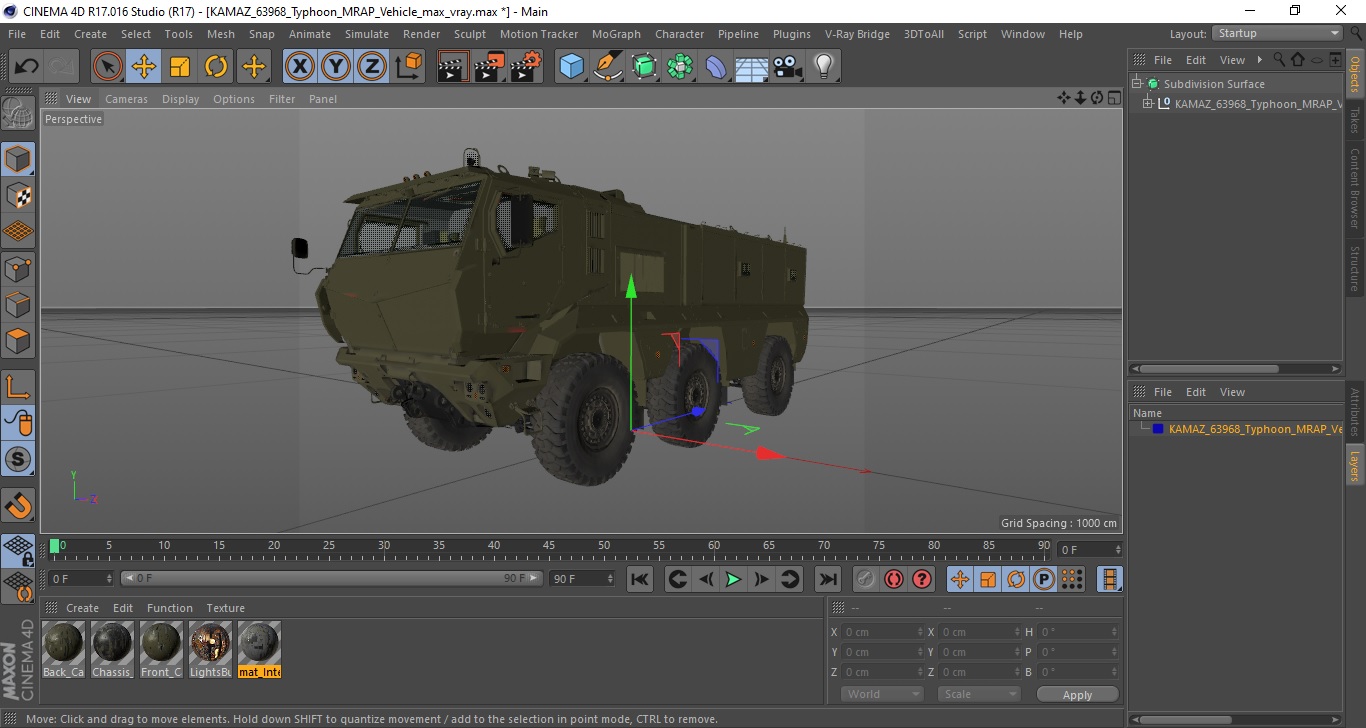Open Scale size mode dropdown
The width and height of the screenshot is (1366, 728).
click(x=978, y=694)
